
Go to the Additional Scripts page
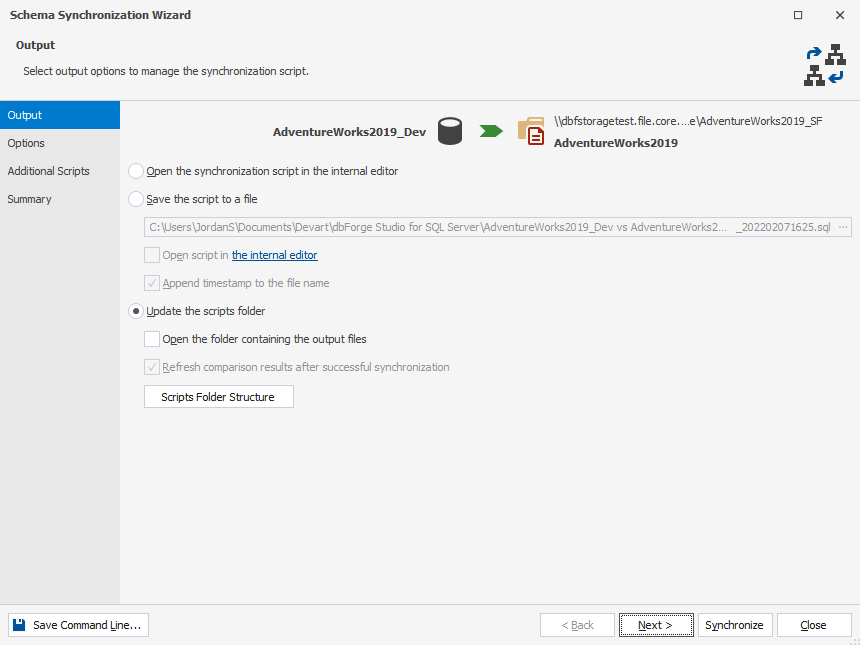tap(60, 171)
